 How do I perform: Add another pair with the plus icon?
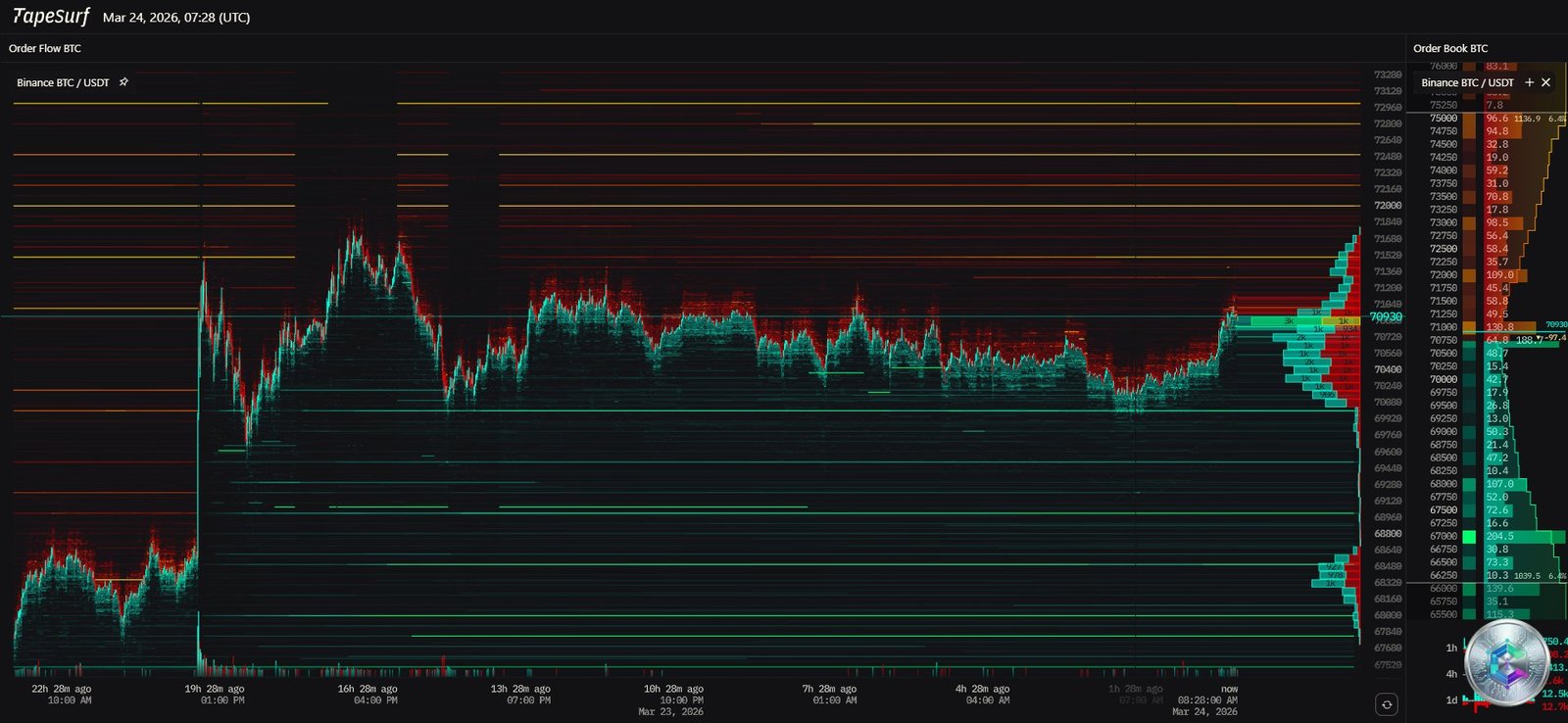coord(1529,82)
